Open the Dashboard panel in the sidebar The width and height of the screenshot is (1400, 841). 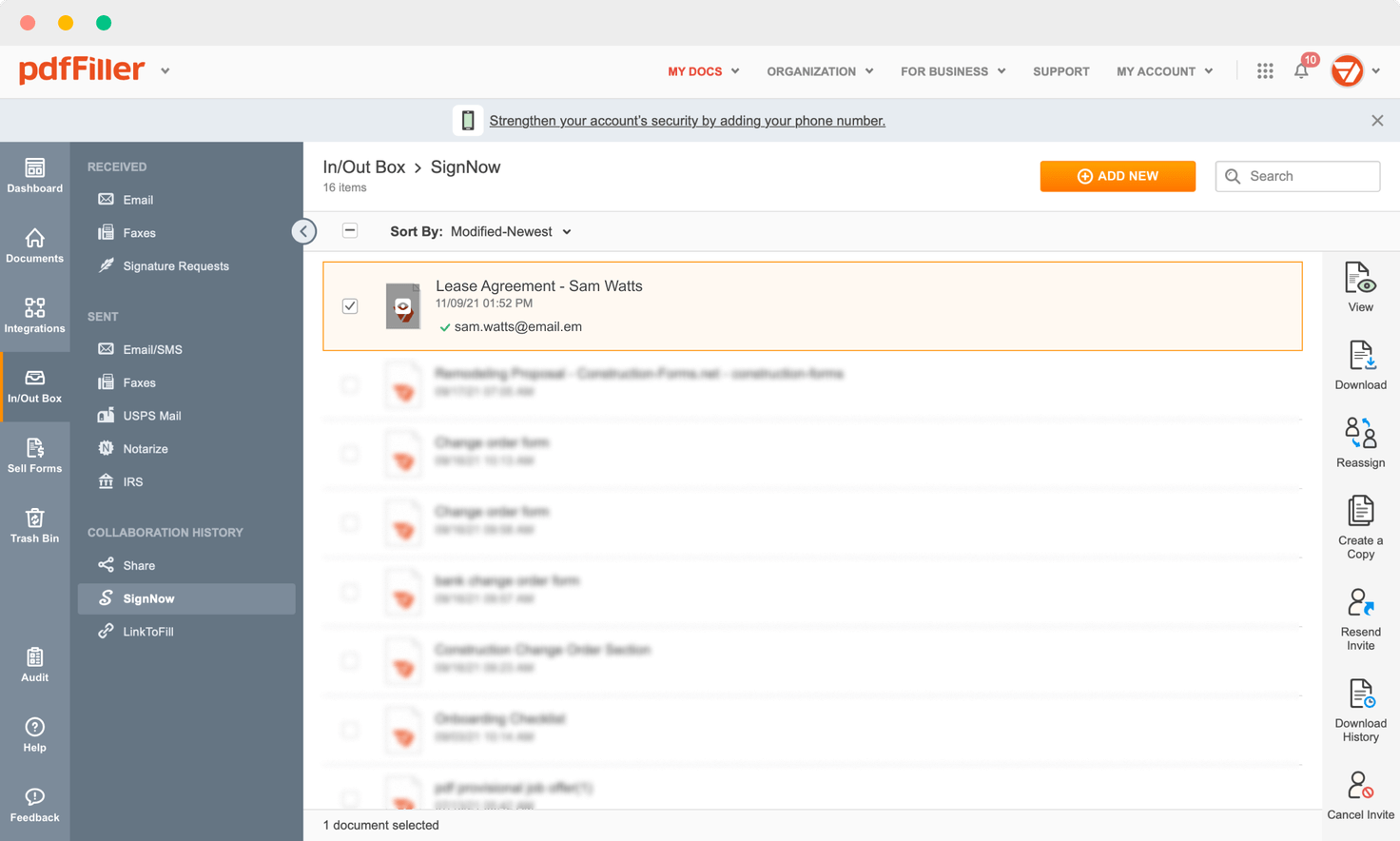[x=34, y=176]
